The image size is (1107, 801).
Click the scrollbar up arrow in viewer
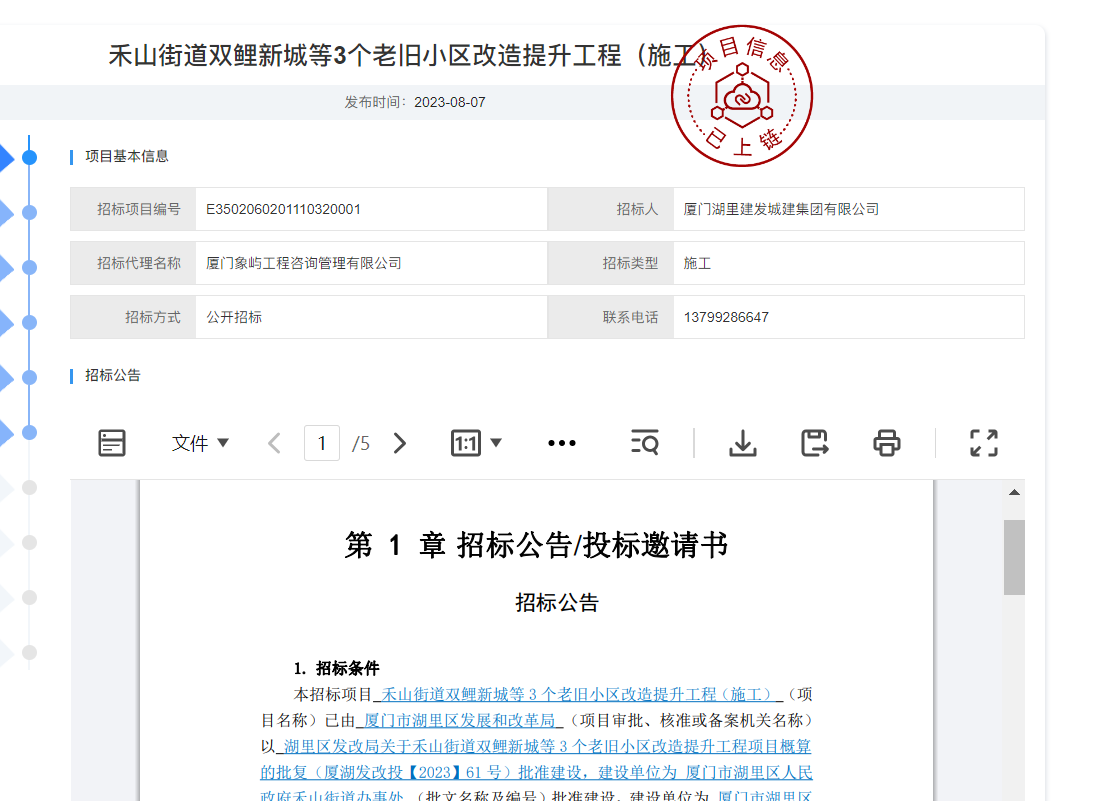[1014, 493]
